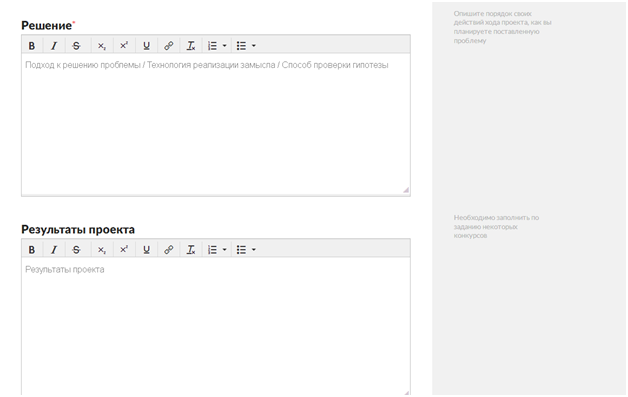Insert link in Результаты проекта editor

169,250
